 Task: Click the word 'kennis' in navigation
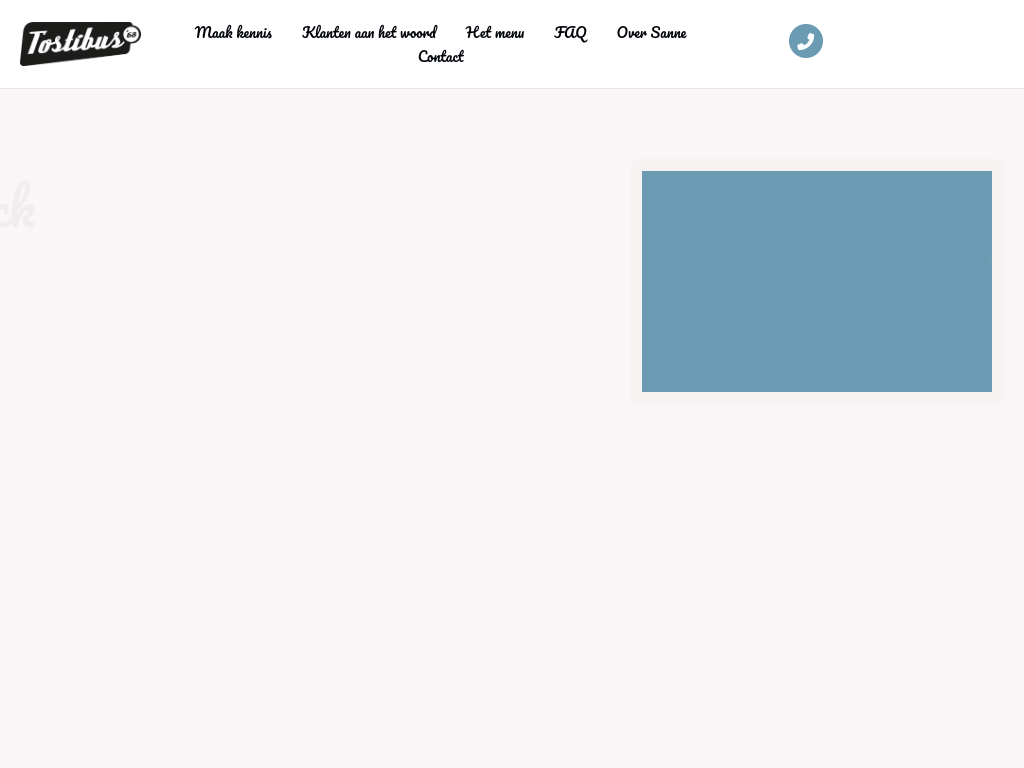[253, 33]
